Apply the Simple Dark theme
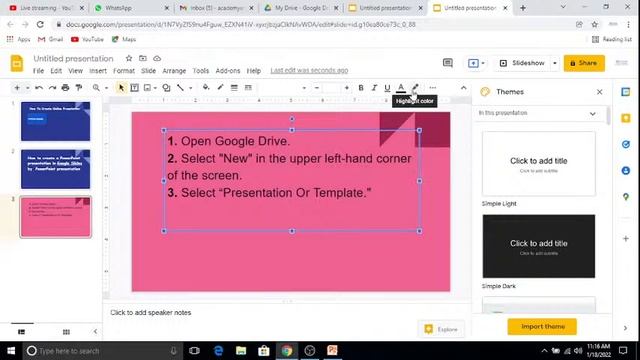This screenshot has height=360, width=640. pyautogui.click(x=538, y=246)
